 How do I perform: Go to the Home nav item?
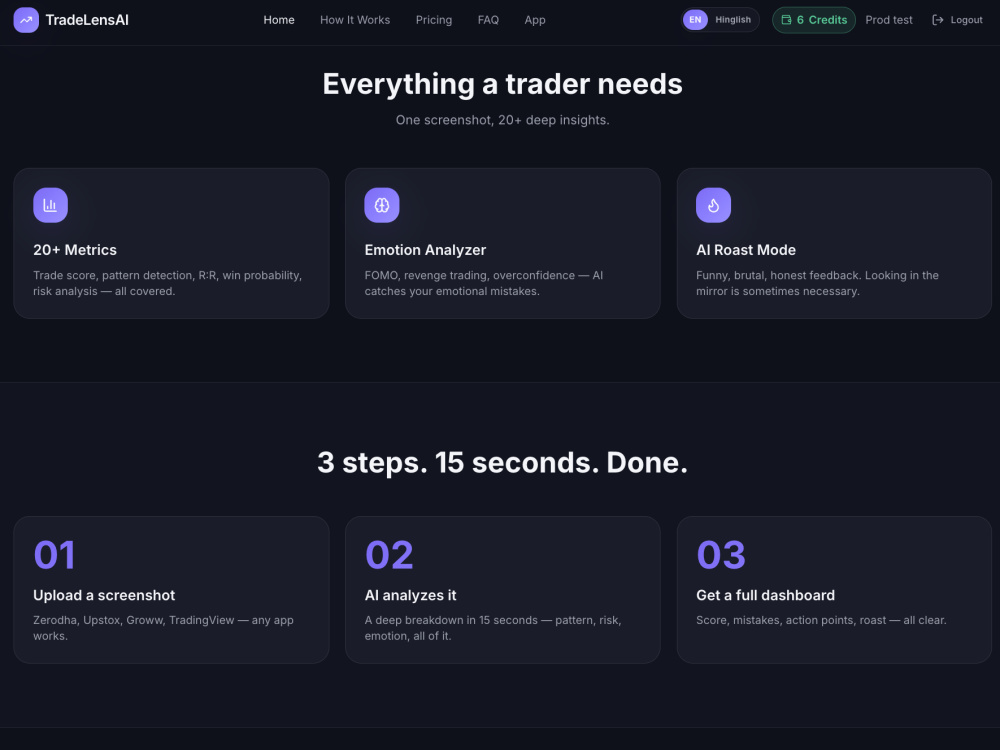pyautogui.click(x=279, y=20)
